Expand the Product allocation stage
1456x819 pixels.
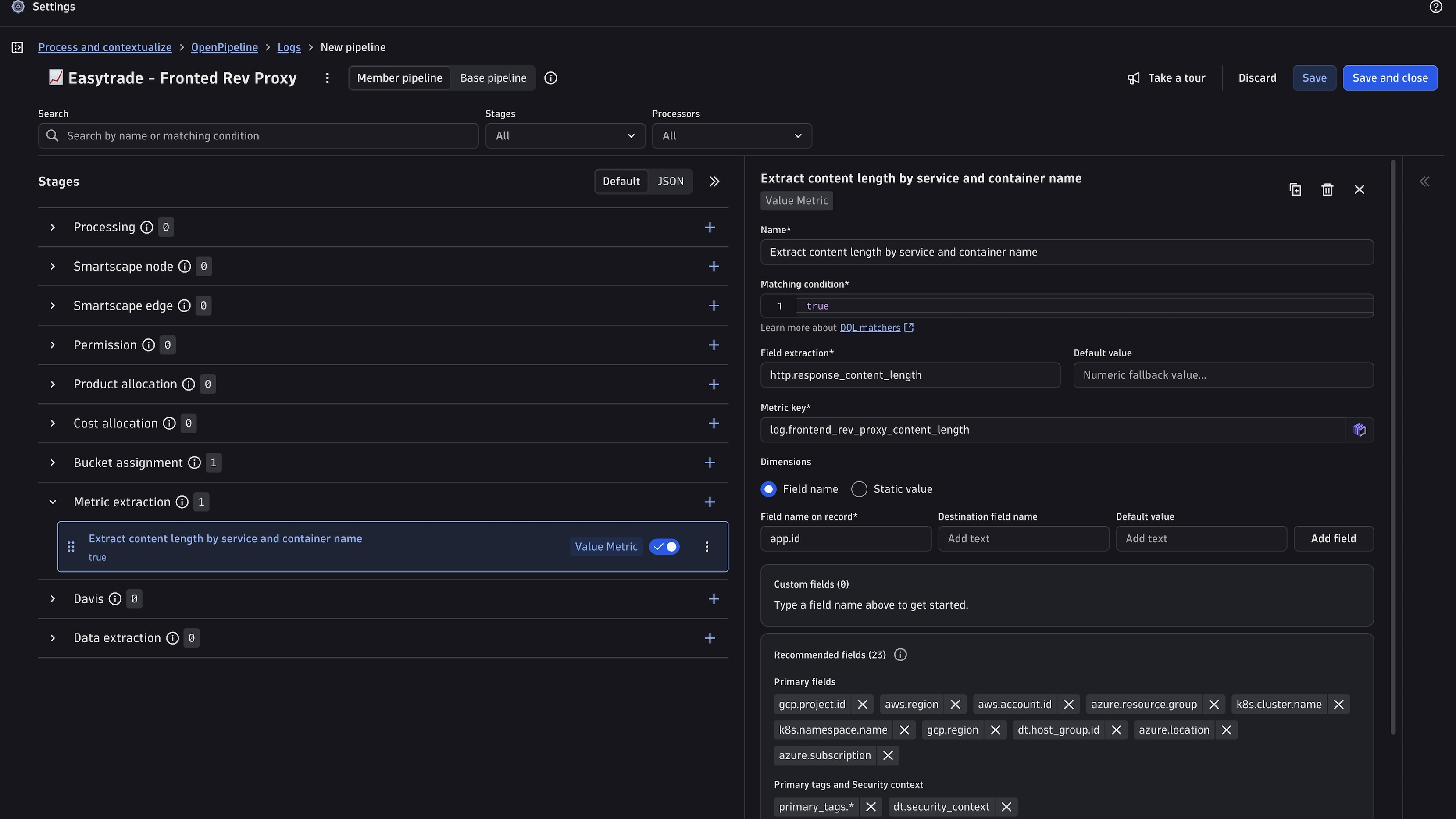53,385
